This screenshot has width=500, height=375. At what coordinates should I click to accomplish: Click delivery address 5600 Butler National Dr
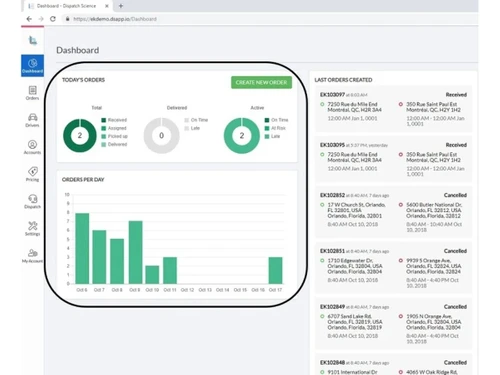434,210
